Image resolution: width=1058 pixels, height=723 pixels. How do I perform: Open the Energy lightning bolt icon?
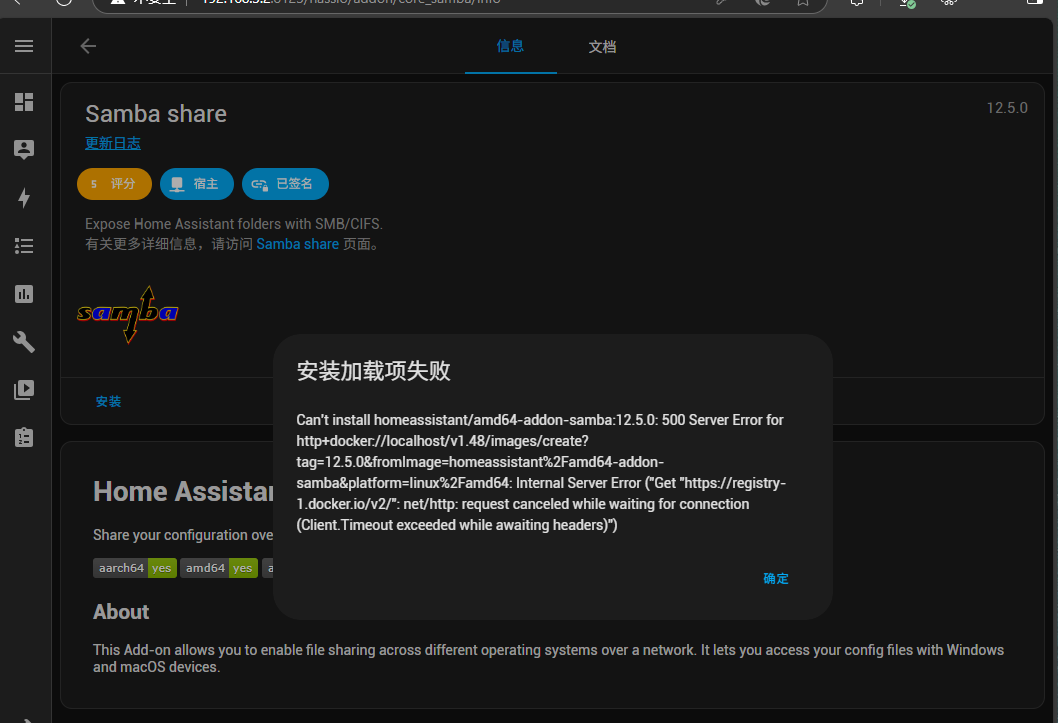click(x=24, y=198)
